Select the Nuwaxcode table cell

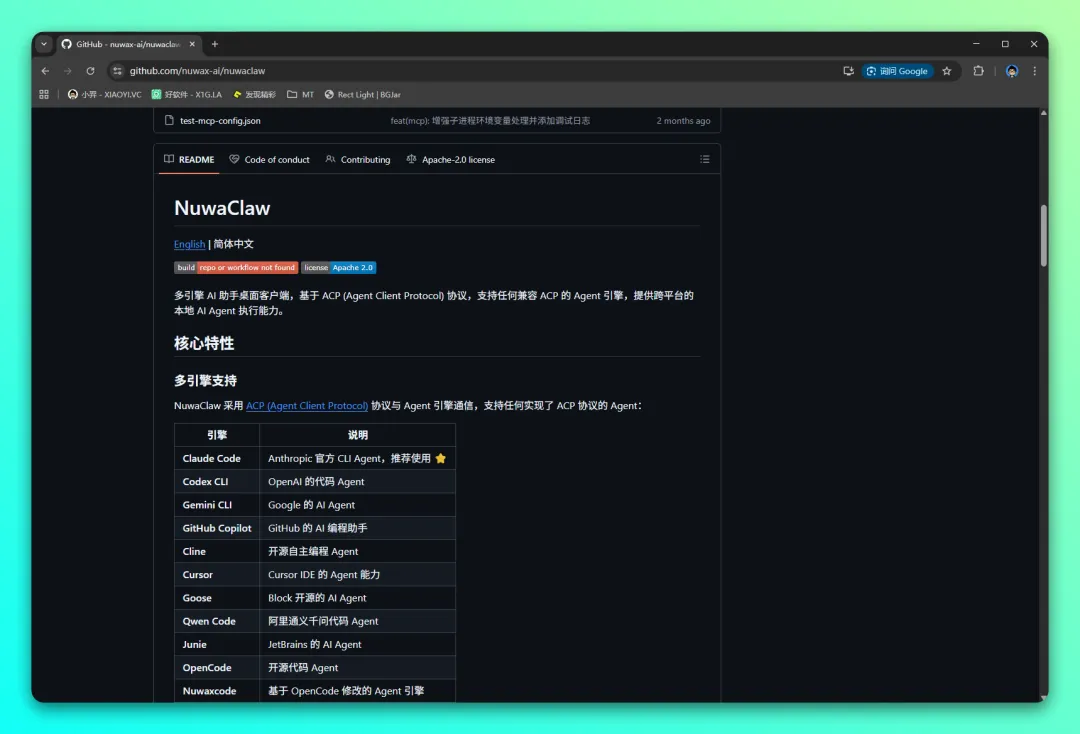click(x=216, y=691)
